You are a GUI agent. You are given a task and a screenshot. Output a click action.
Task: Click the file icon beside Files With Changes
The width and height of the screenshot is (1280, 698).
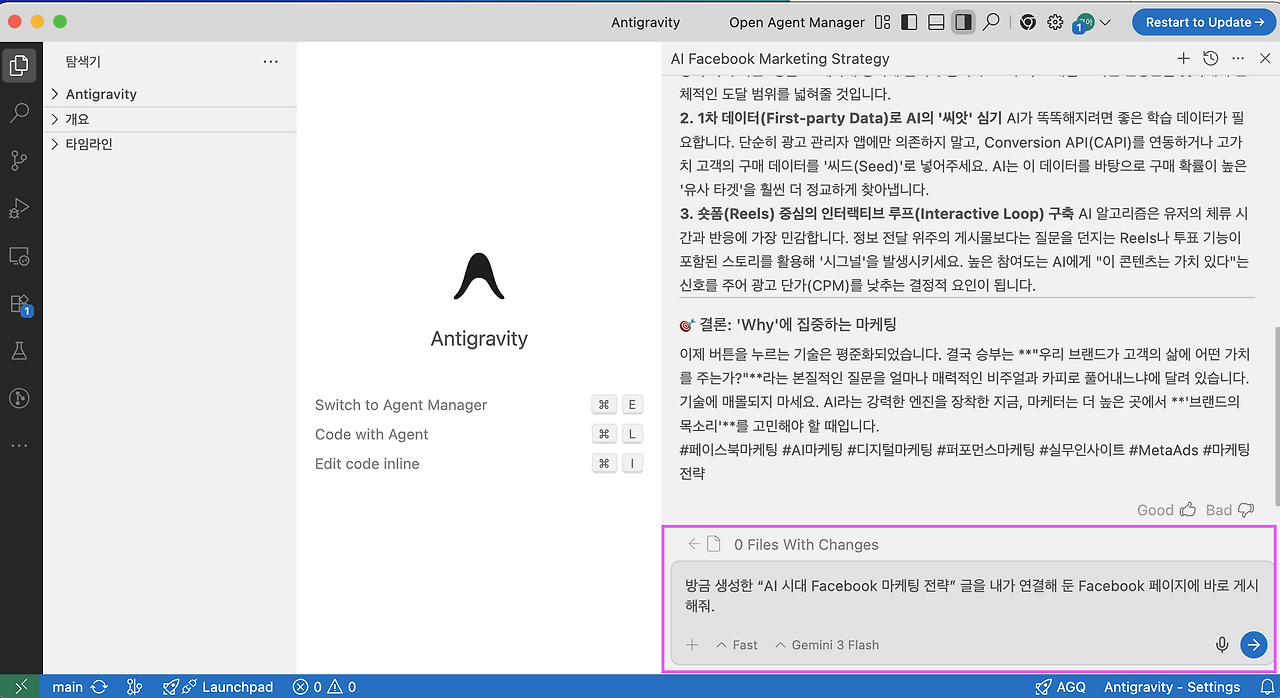(714, 544)
